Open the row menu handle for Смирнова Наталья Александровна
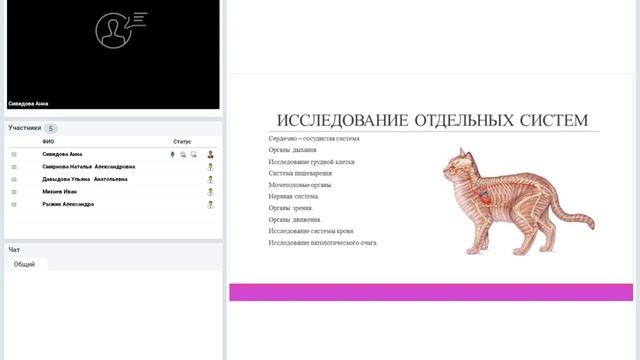The height and width of the screenshot is (360, 640). click(x=14, y=167)
